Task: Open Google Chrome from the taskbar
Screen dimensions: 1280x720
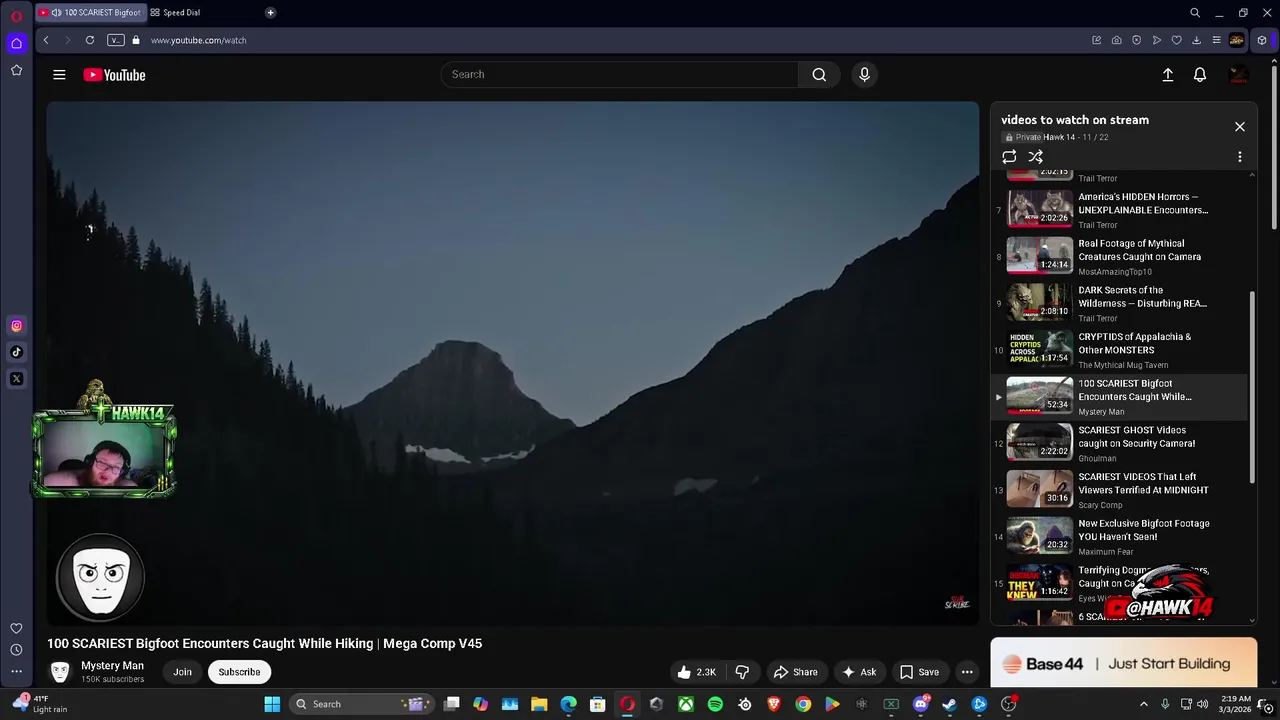Action: tap(803, 704)
